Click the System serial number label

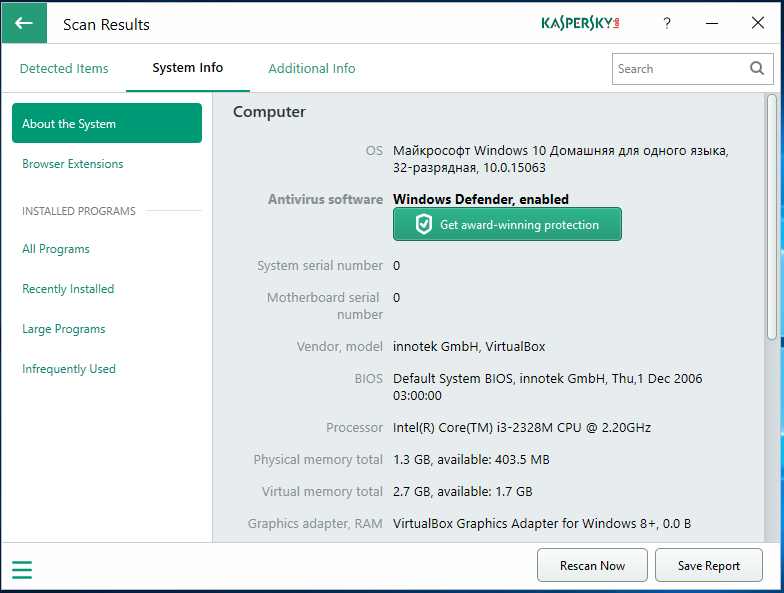click(x=320, y=266)
